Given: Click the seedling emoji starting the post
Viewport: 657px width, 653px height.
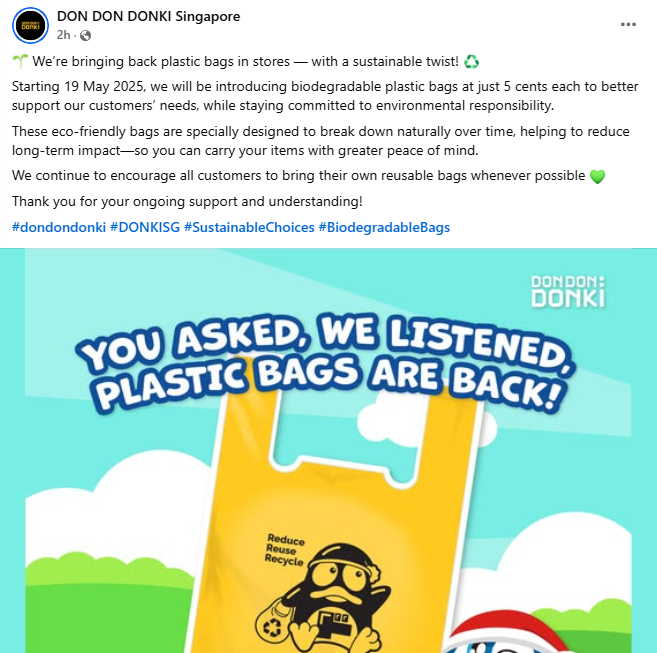Looking at the screenshot, I should tap(20, 62).
